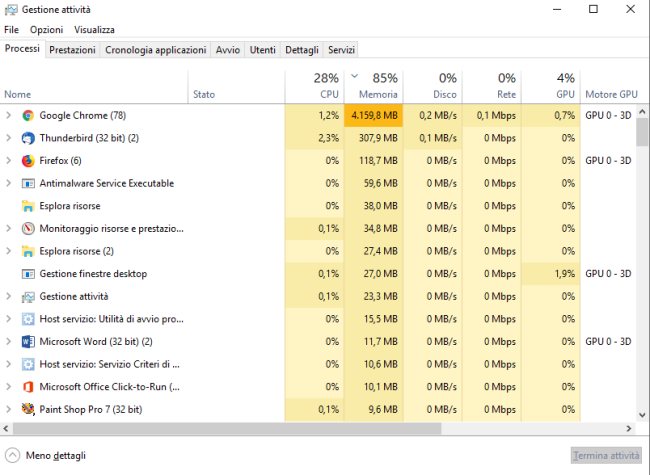Click the Monitoraggio risorse e prestazioni icon
The width and height of the screenshot is (650, 475).
28,229
